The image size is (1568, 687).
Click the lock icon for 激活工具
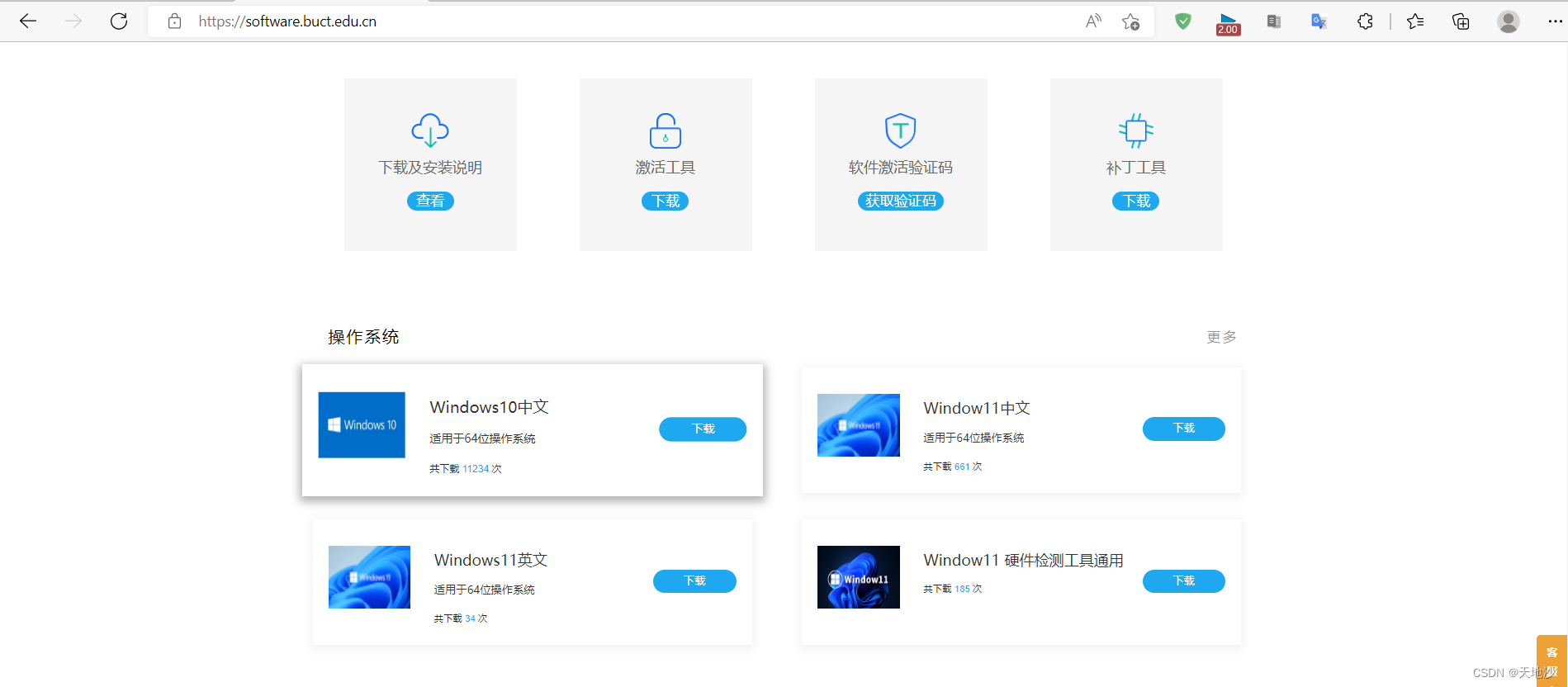click(666, 130)
